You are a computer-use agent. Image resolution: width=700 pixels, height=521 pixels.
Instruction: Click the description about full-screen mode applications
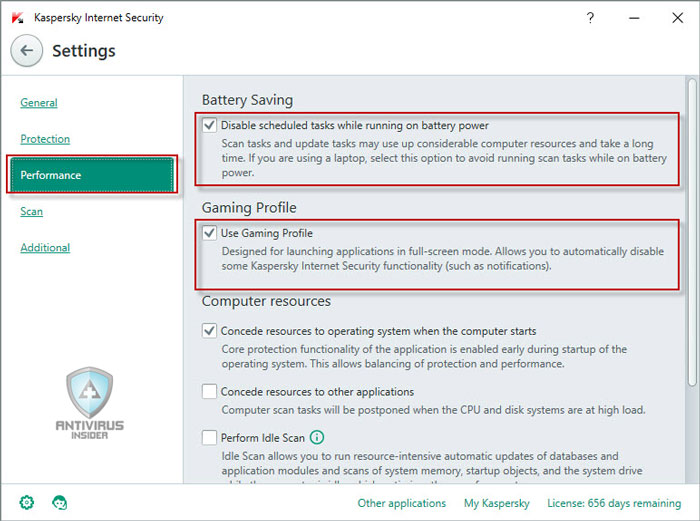pyautogui.click(x=442, y=258)
